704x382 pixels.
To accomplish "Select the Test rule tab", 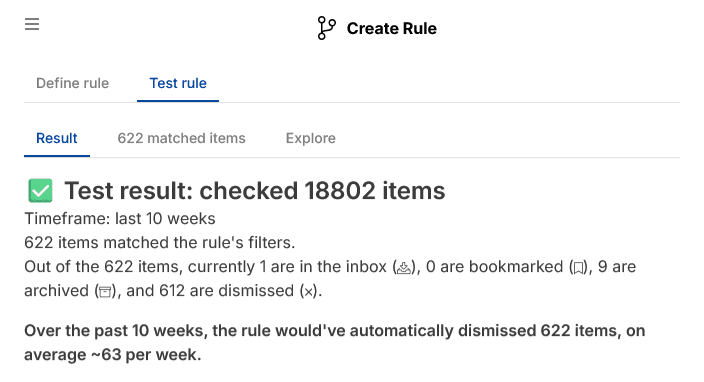I will pyautogui.click(x=178, y=83).
